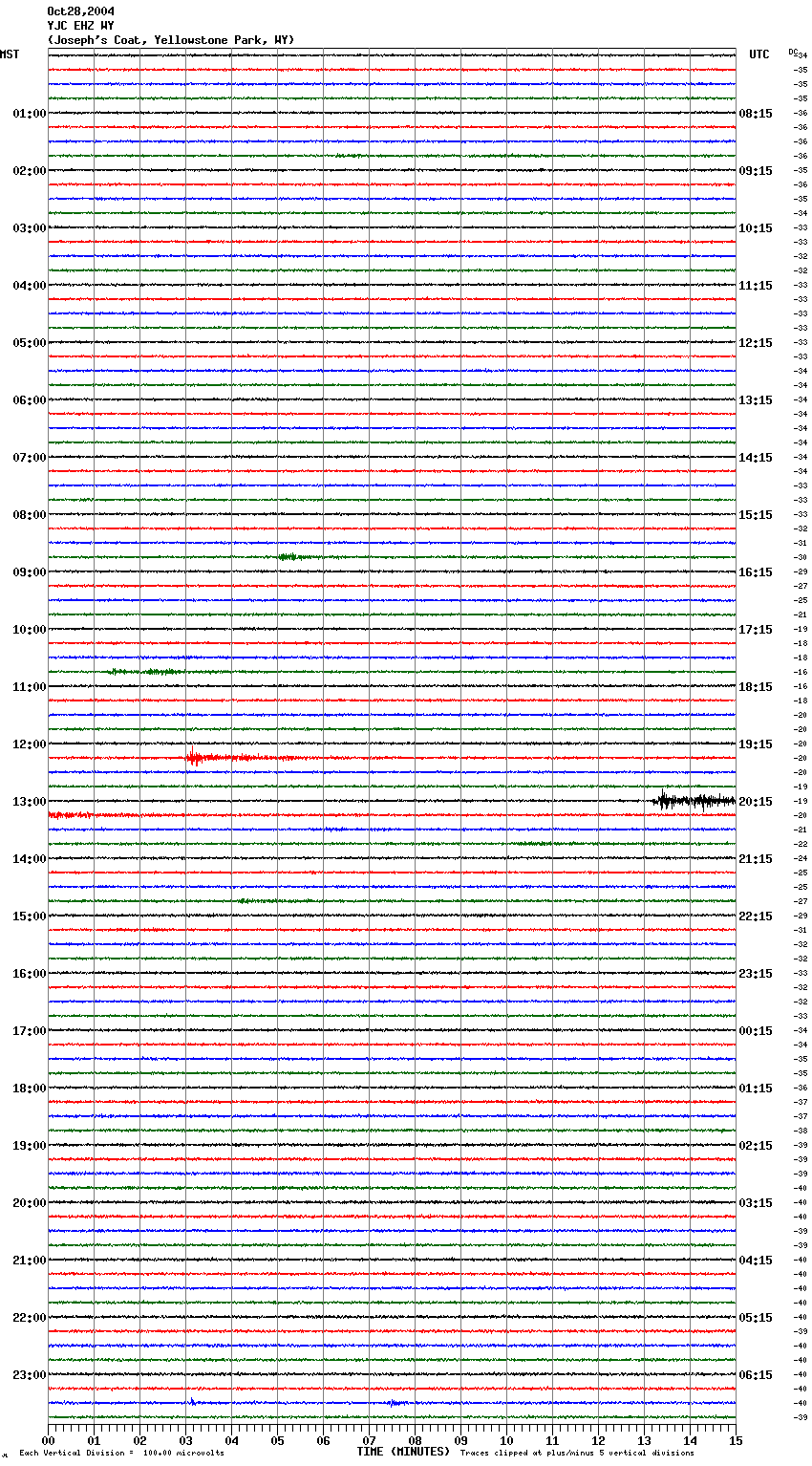The width and height of the screenshot is (812, 1466).
Task: Select the 23:00 MST time label
Action: click(x=30, y=1375)
